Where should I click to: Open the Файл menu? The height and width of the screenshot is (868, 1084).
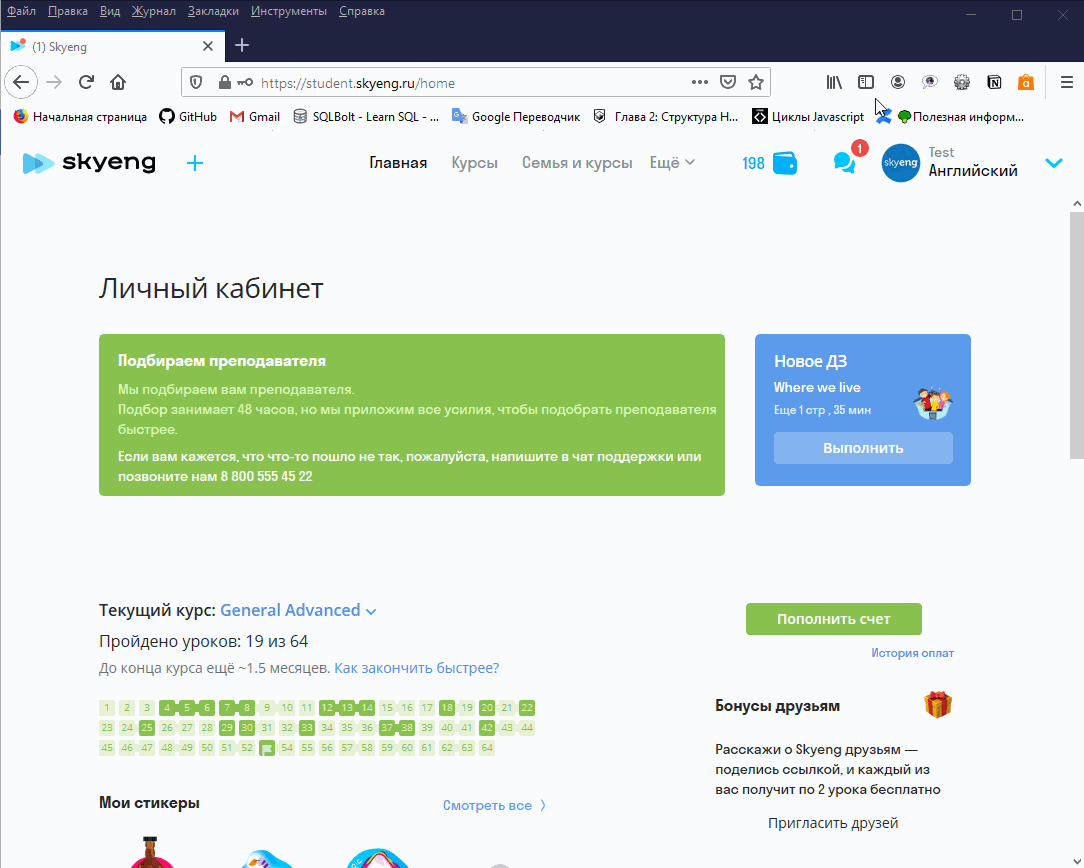tap(21, 11)
